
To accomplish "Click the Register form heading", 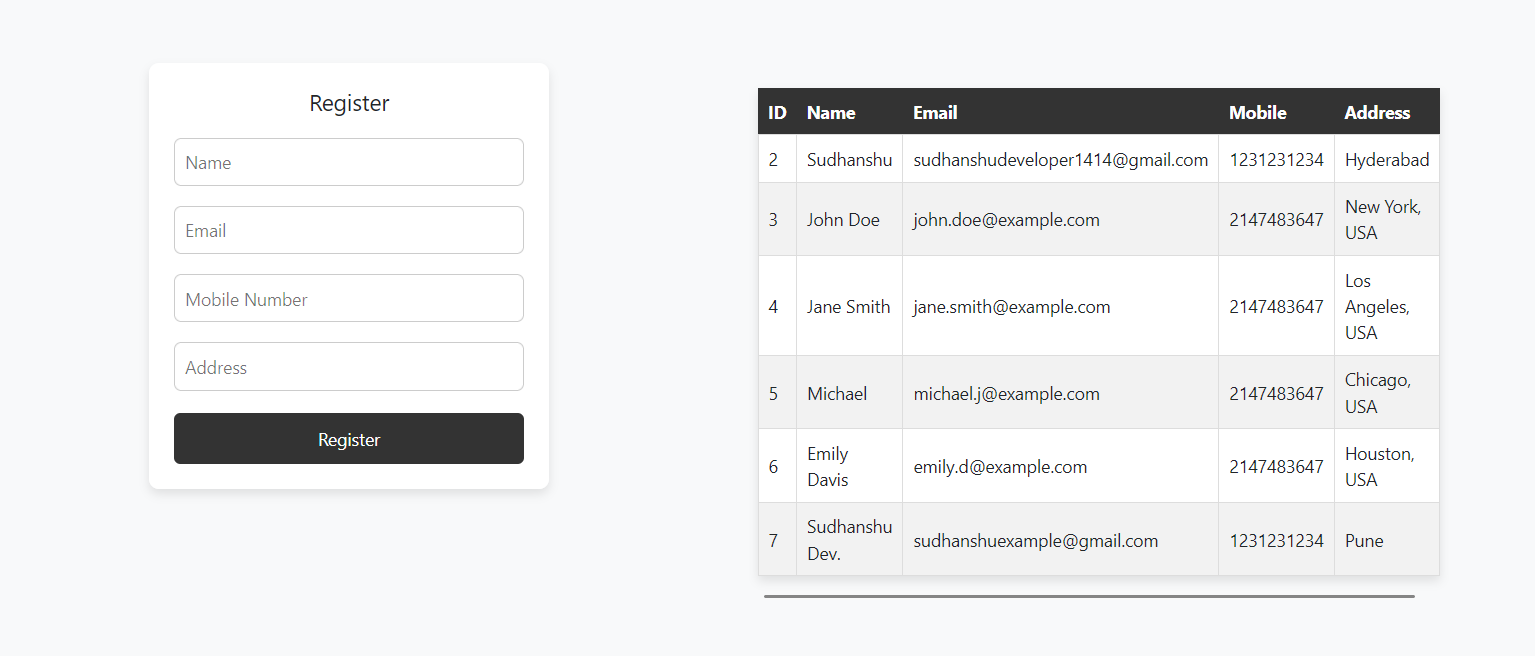I will pos(349,103).
